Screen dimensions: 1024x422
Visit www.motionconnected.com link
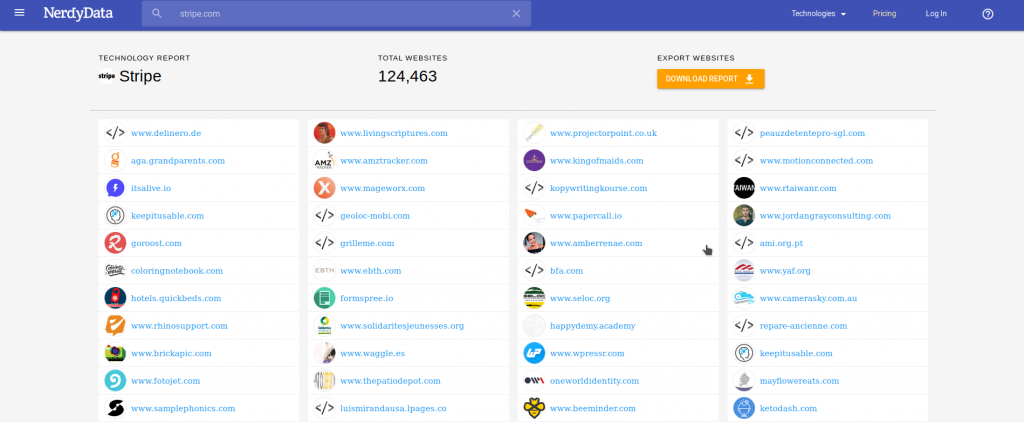816,161
